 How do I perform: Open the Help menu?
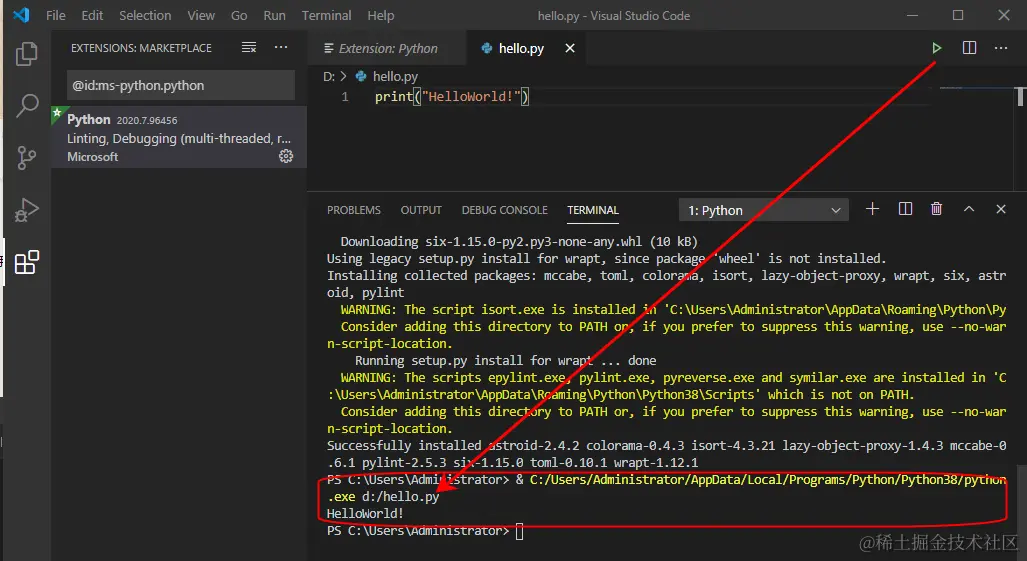point(381,15)
